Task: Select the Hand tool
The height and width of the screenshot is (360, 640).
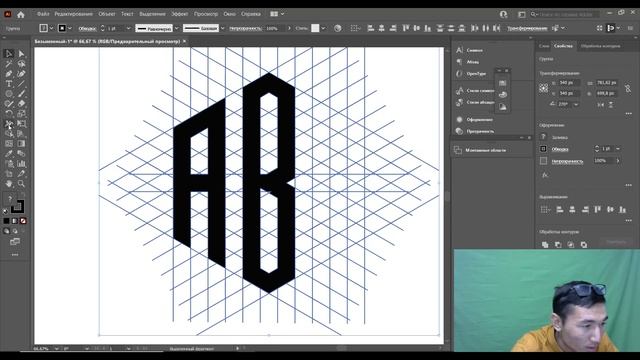Action: click(x=9, y=184)
